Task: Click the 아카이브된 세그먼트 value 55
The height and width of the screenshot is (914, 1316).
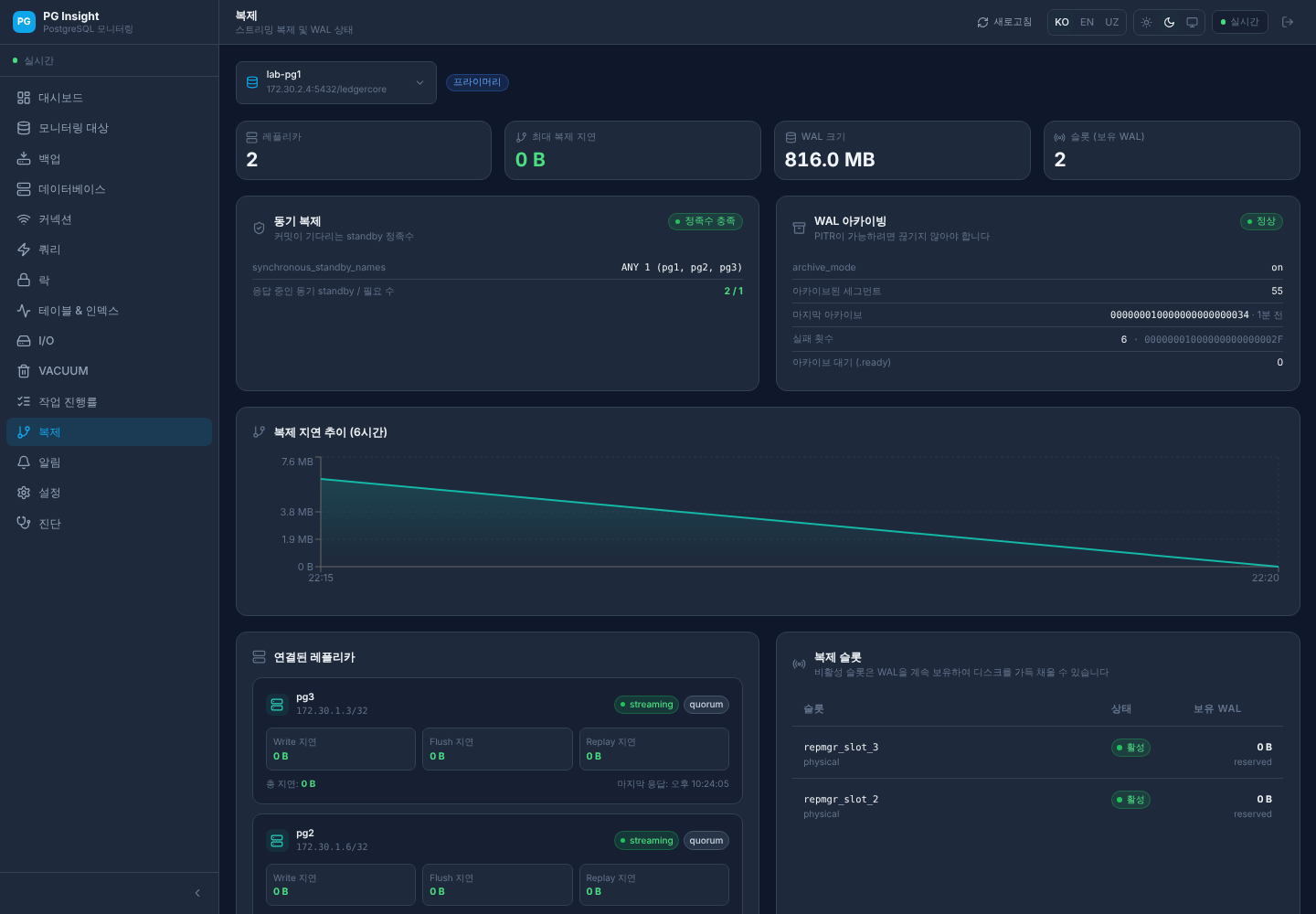Action: coord(1277,291)
